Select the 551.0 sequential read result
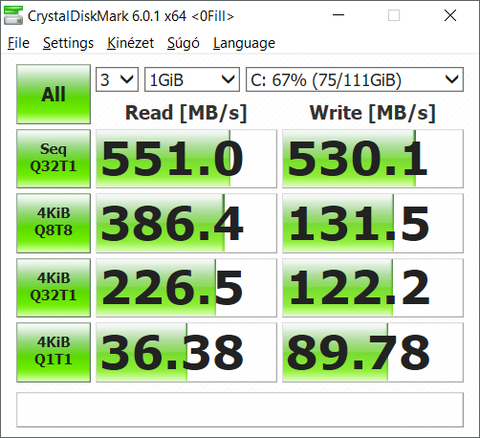 (x=186, y=158)
